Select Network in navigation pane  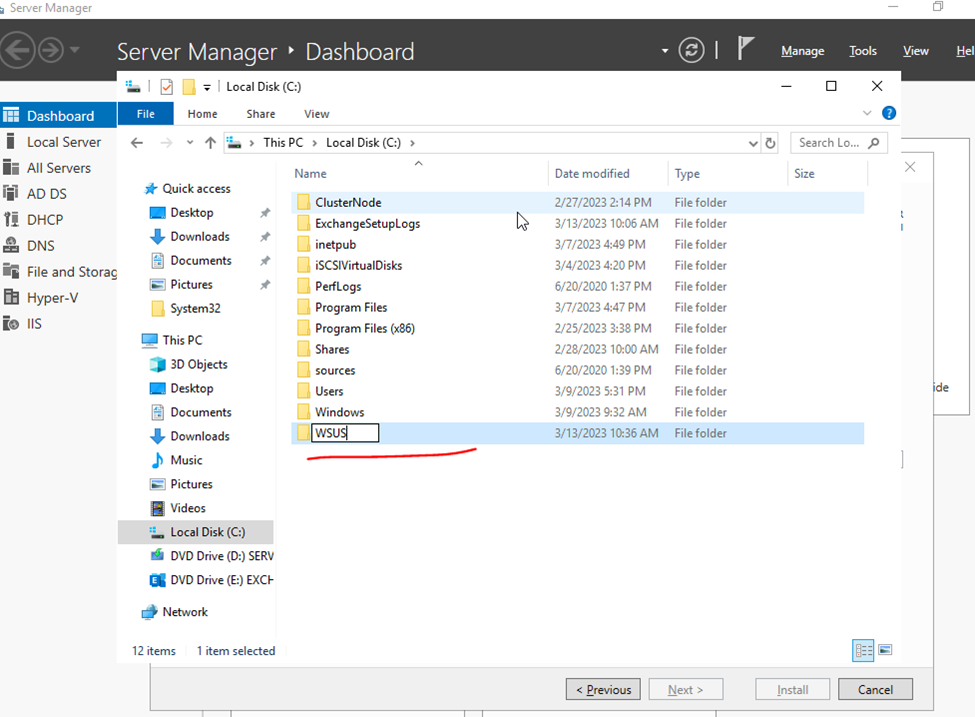click(x=185, y=612)
